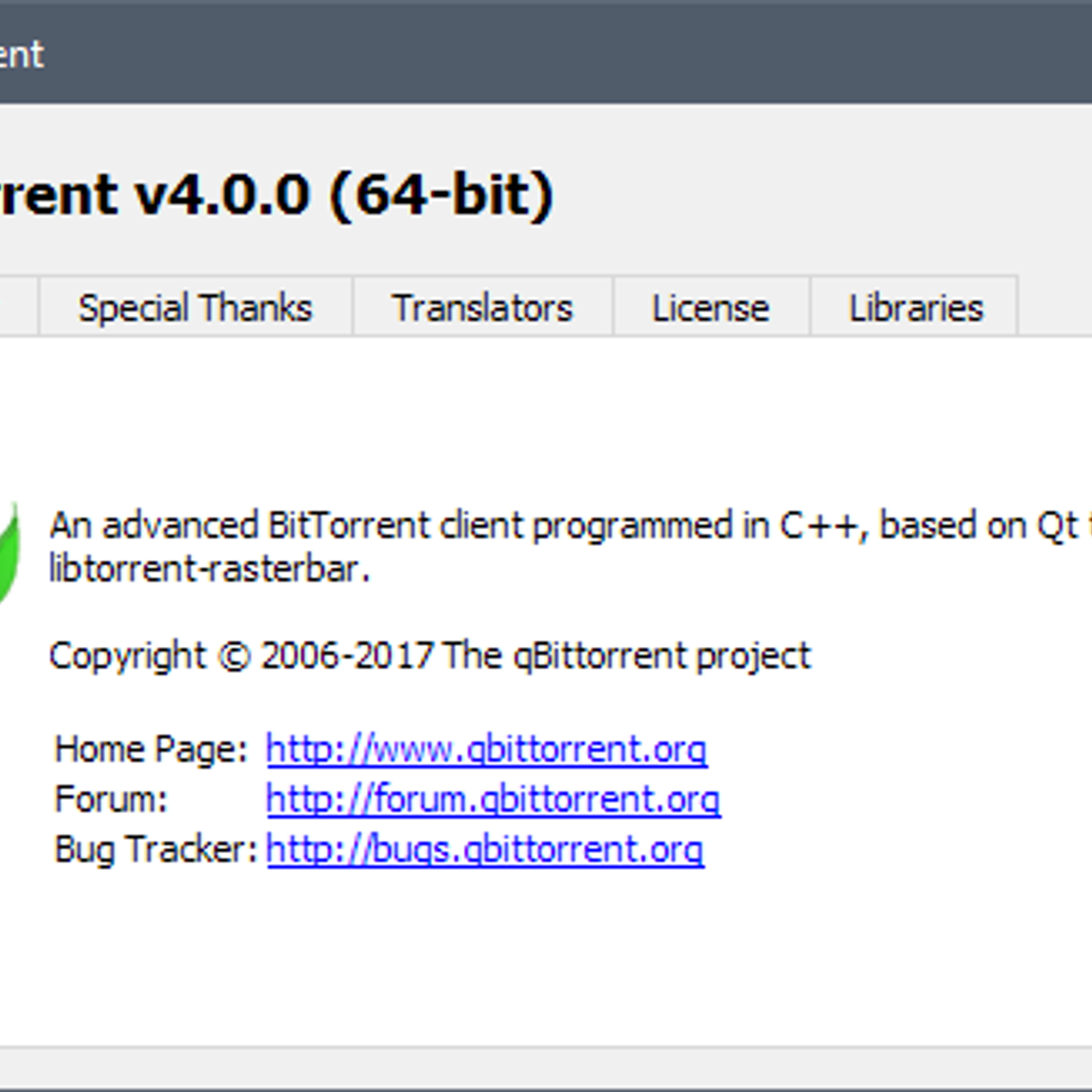The height and width of the screenshot is (1092, 1092).
Task: Click the green qBittorrent logo icon
Action: click(x=8, y=554)
